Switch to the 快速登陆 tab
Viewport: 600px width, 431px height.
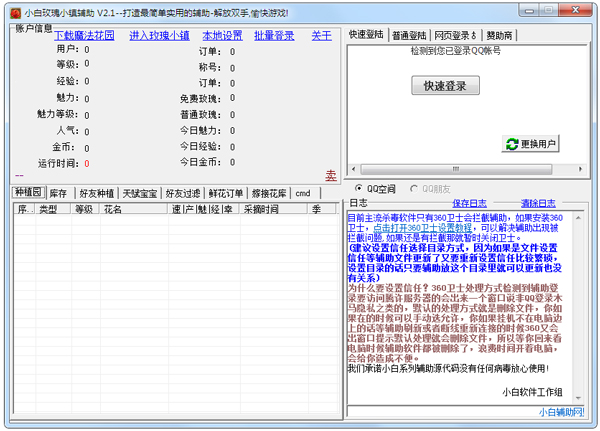(x=366, y=34)
